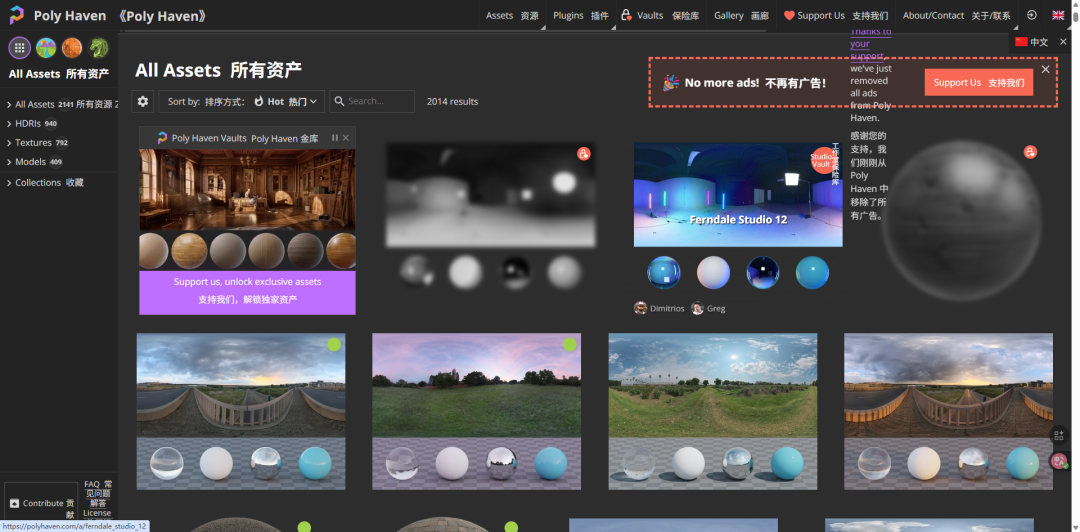The image size is (1080, 532).
Task: Click the Studio Vault badge on Ferndale Studio
Action: tap(822, 161)
